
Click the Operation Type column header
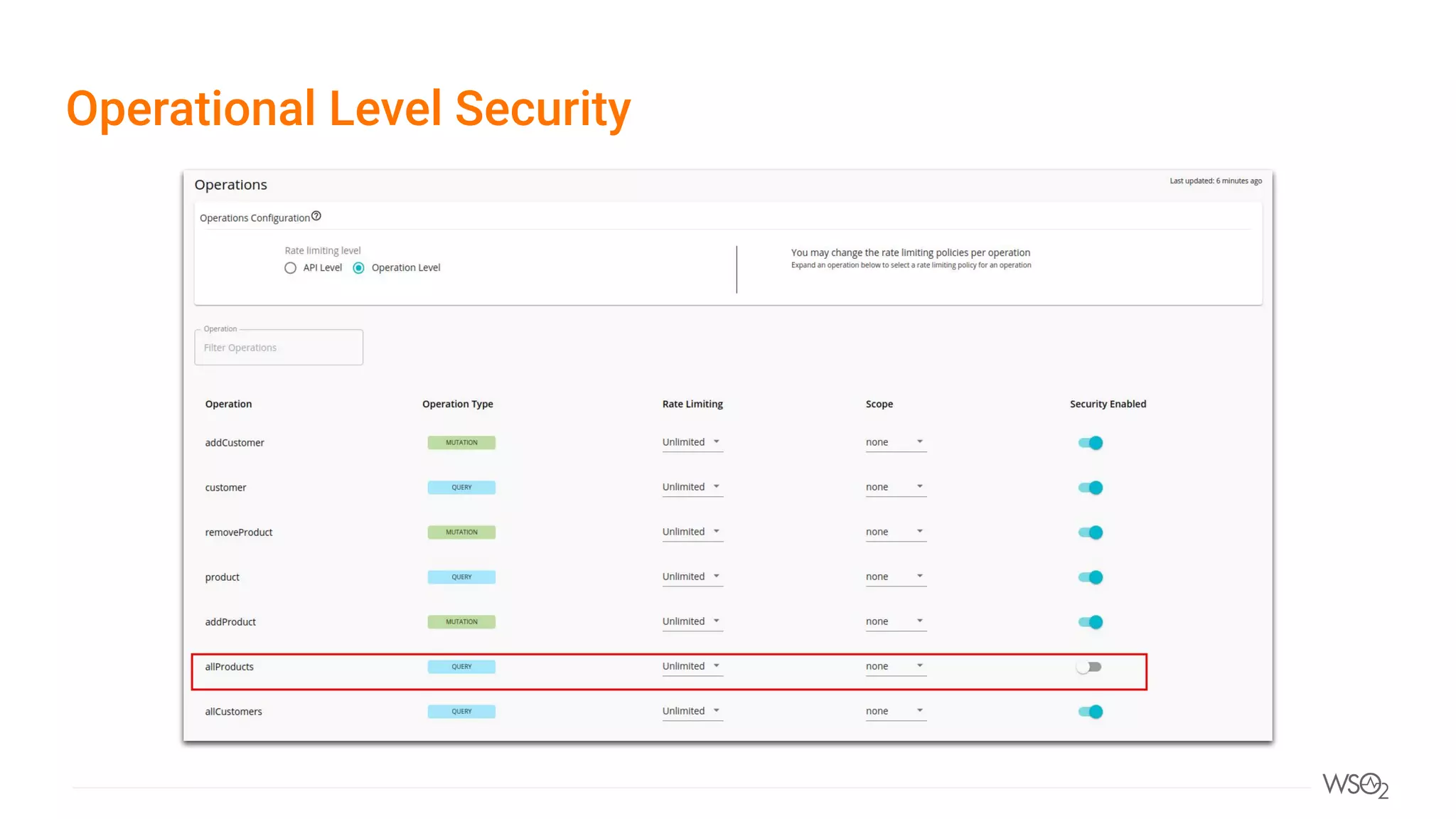[x=458, y=404]
